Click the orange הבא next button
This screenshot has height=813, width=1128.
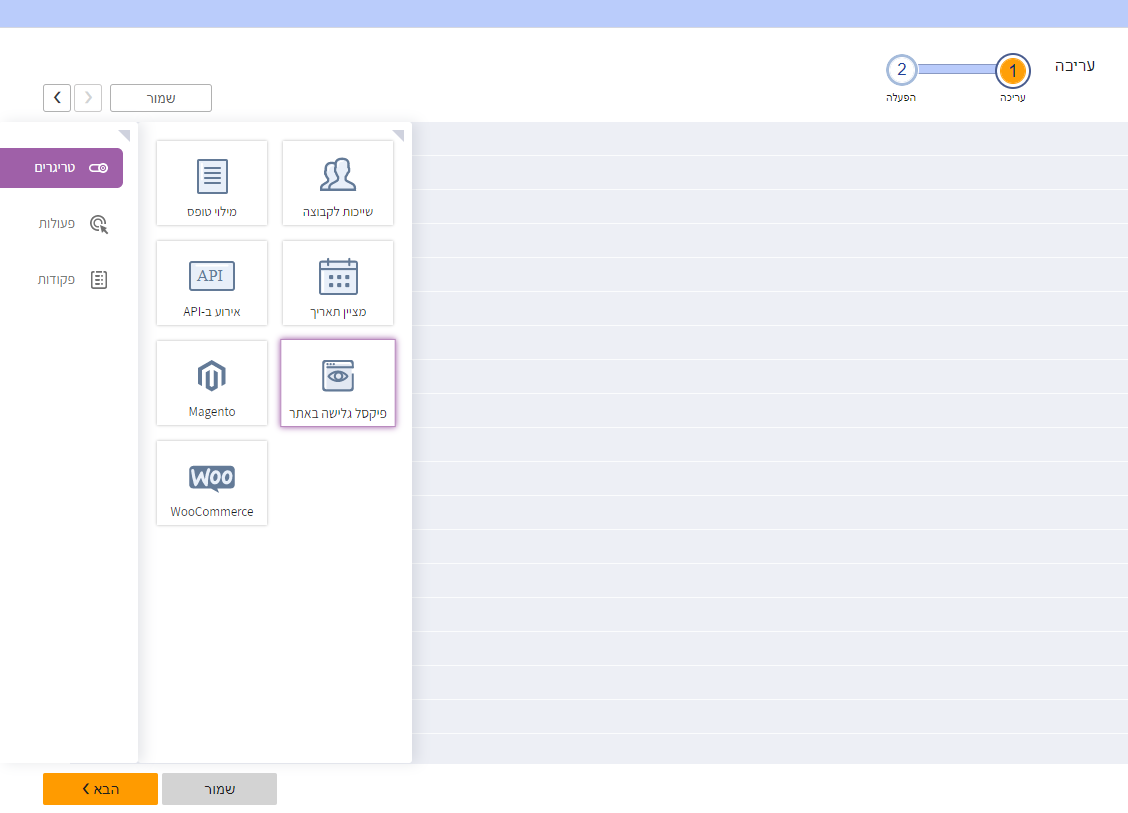click(x=100, y=789)
